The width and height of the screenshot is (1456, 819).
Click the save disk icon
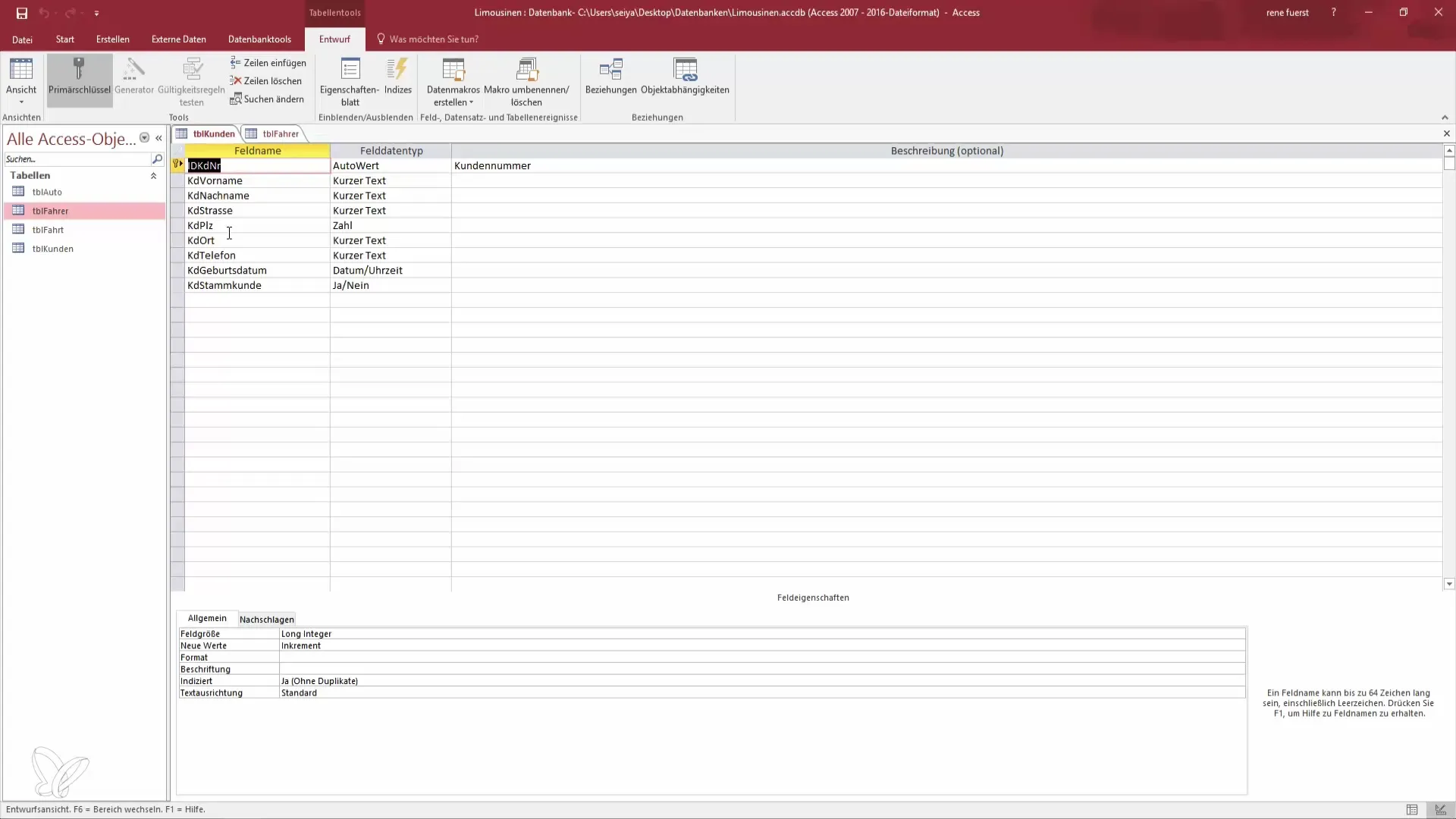point(21,13)
